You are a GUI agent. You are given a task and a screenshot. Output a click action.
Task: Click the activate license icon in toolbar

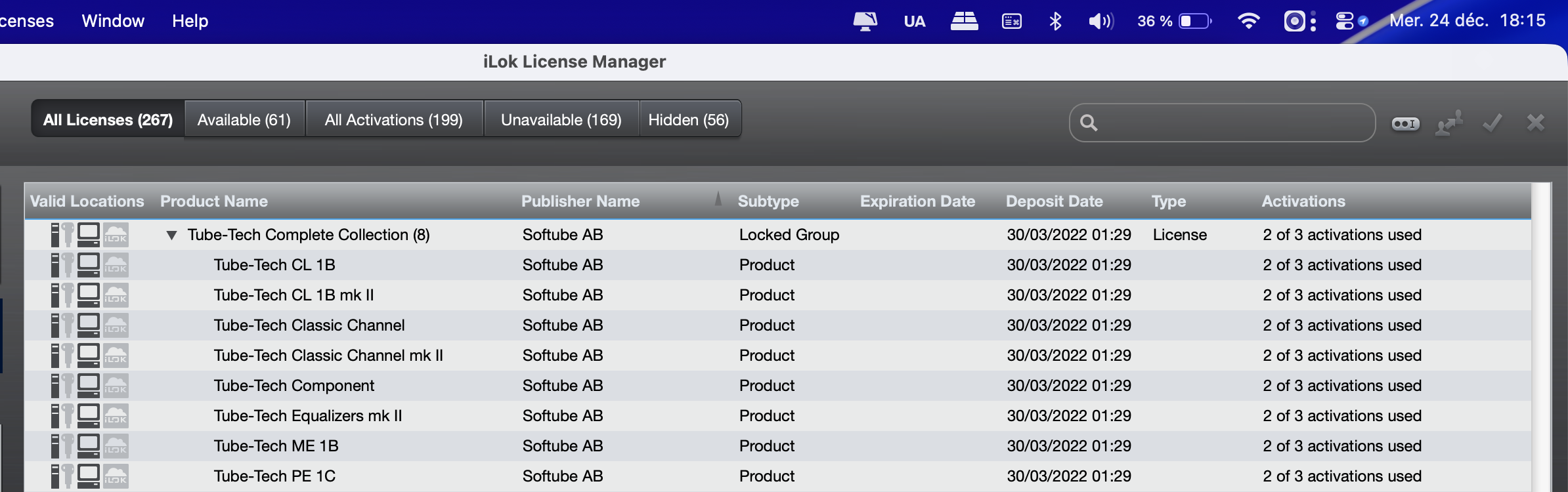pos(1449,123)
